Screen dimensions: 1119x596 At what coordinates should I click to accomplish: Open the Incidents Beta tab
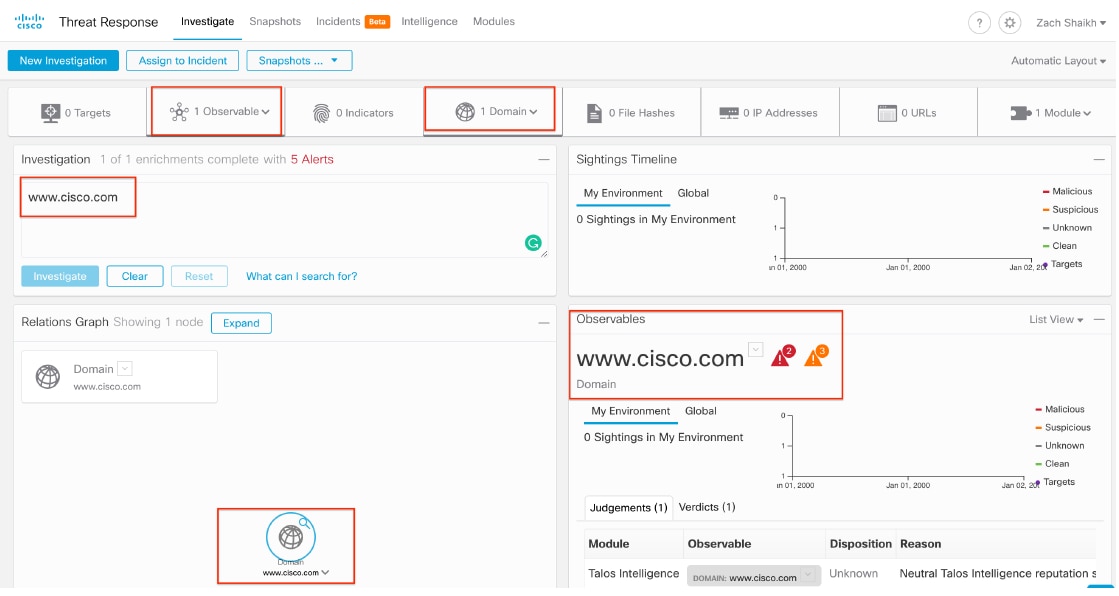[x=353, y=21]
